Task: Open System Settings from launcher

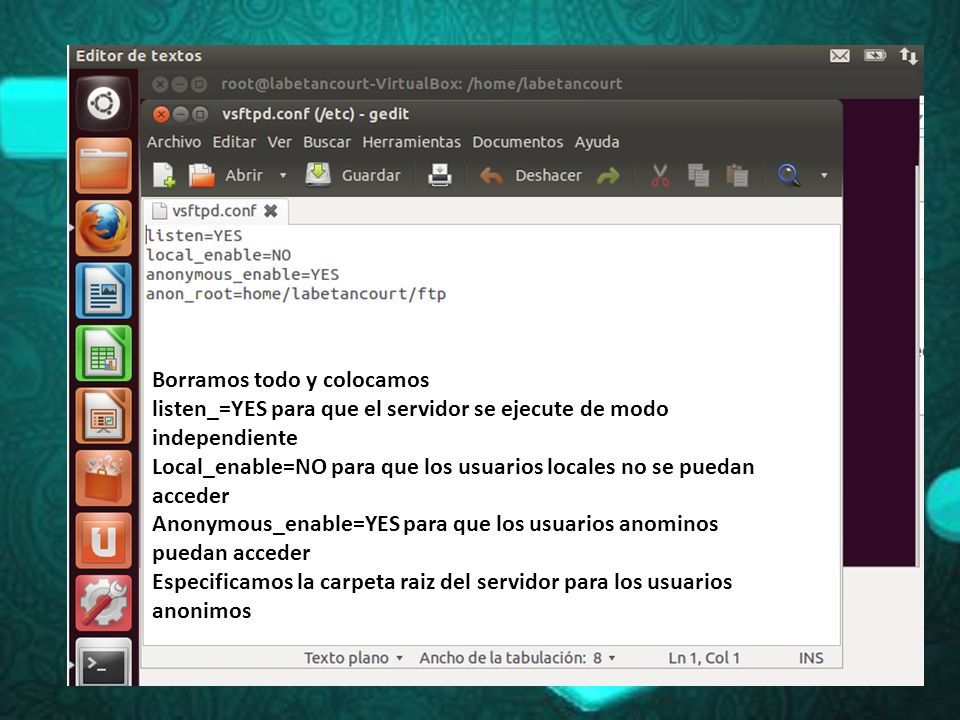Action: [103, 603]
